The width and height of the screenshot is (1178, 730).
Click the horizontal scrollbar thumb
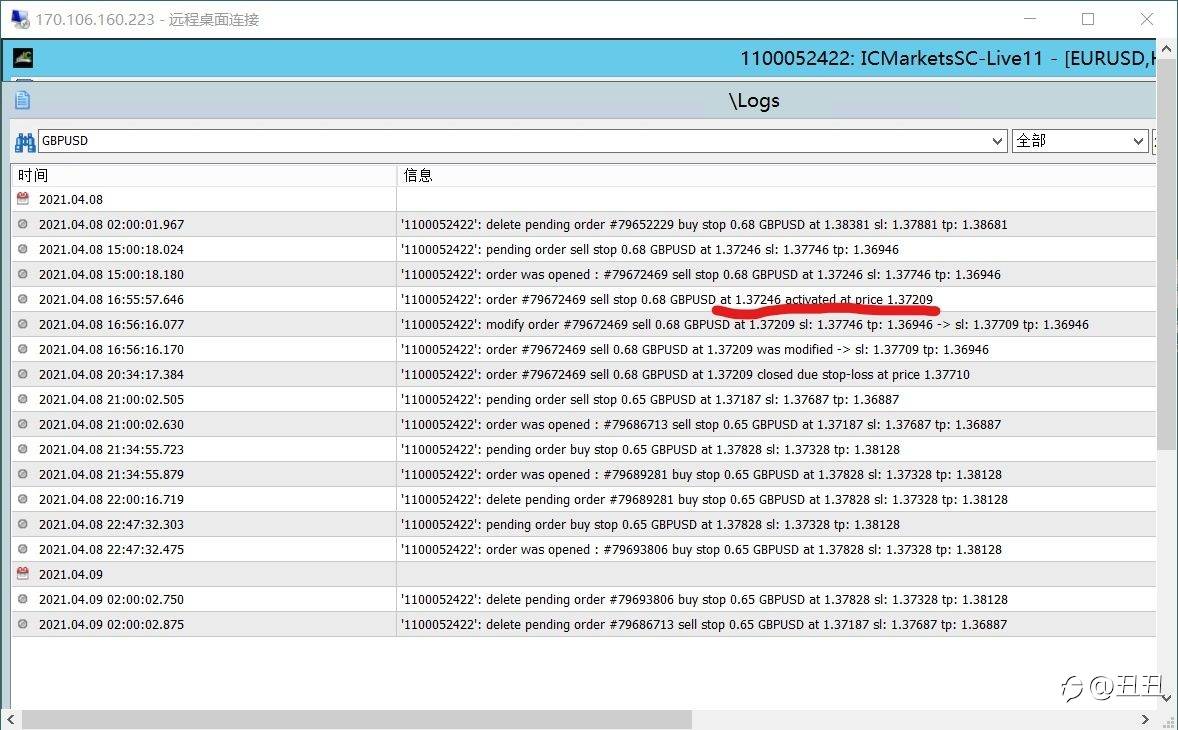coord(357,719)
